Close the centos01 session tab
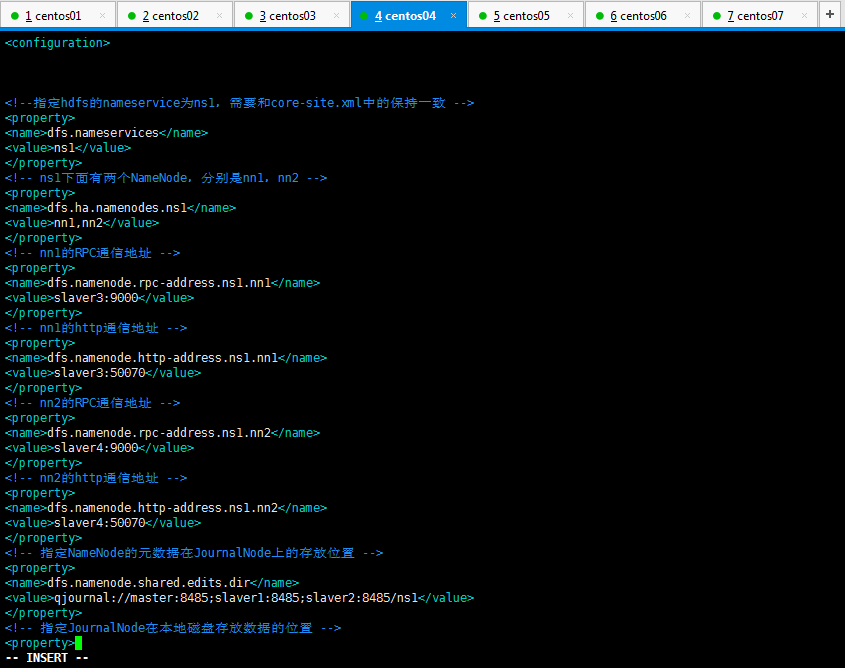 (x=103, y=16)
